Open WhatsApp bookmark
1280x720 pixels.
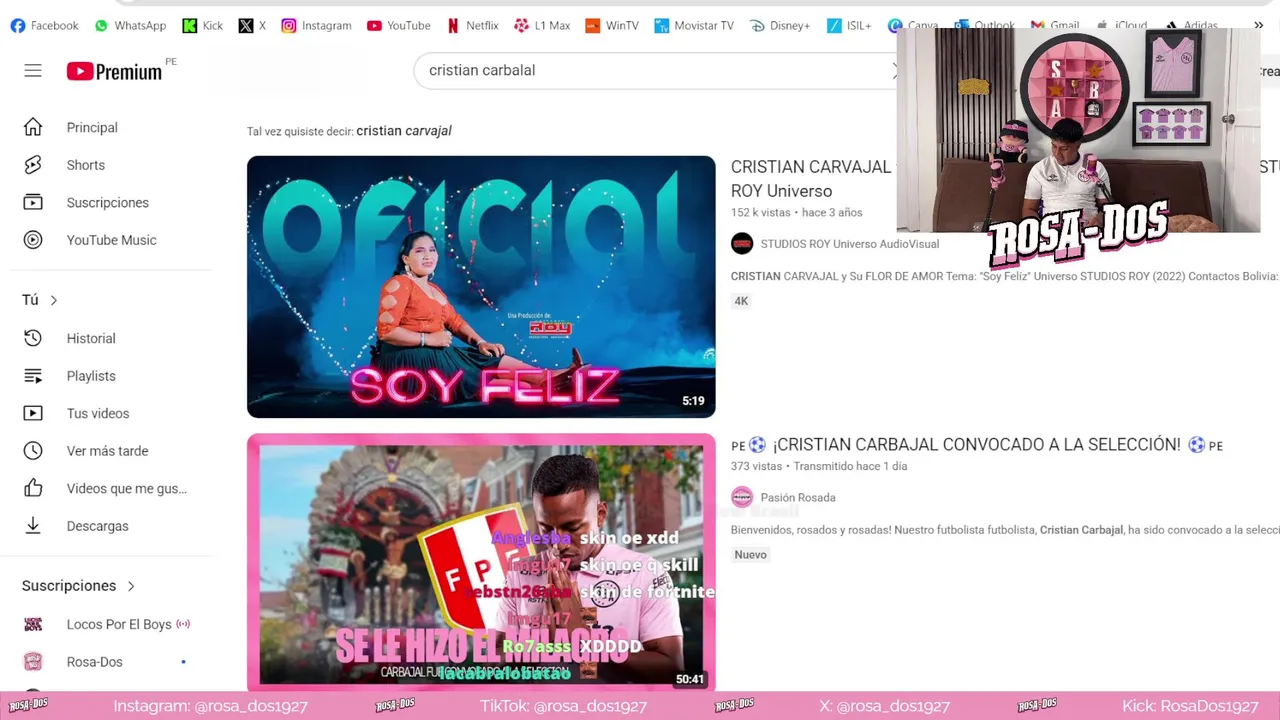(130, 25)
